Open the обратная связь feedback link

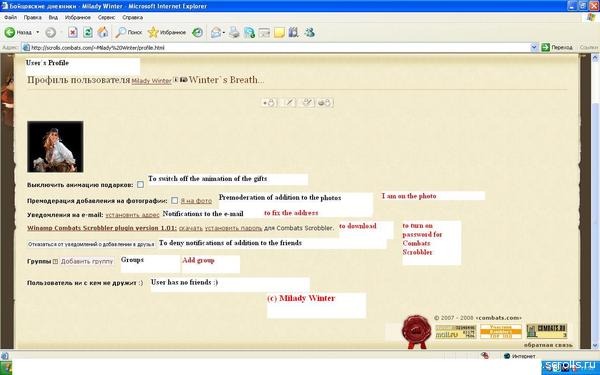[548, 345]
